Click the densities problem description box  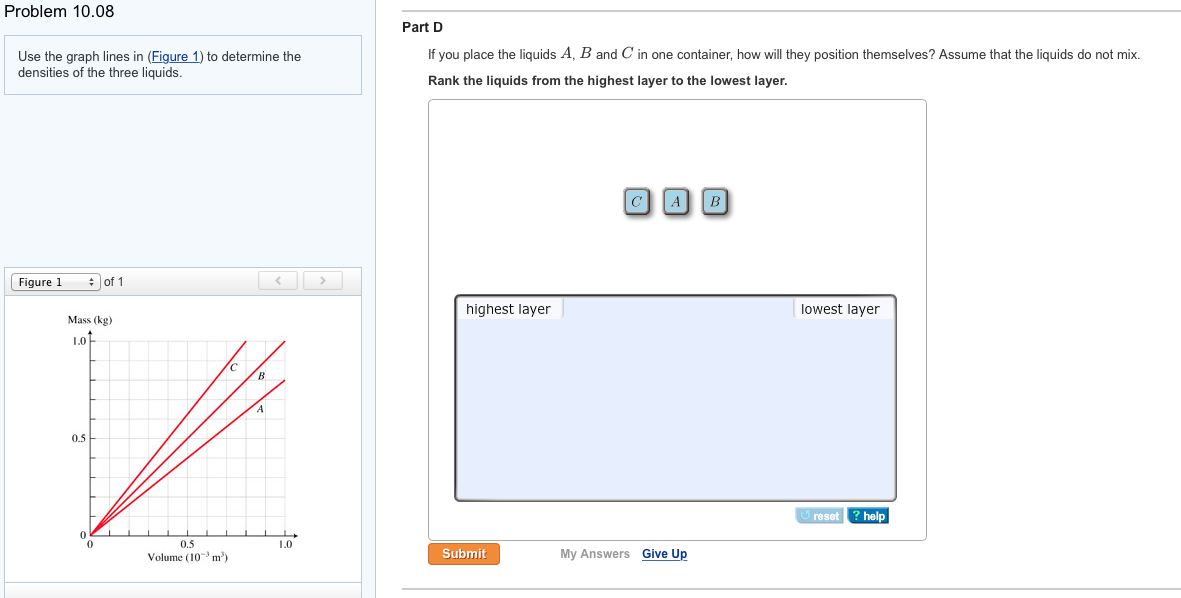tap(183, 64)
